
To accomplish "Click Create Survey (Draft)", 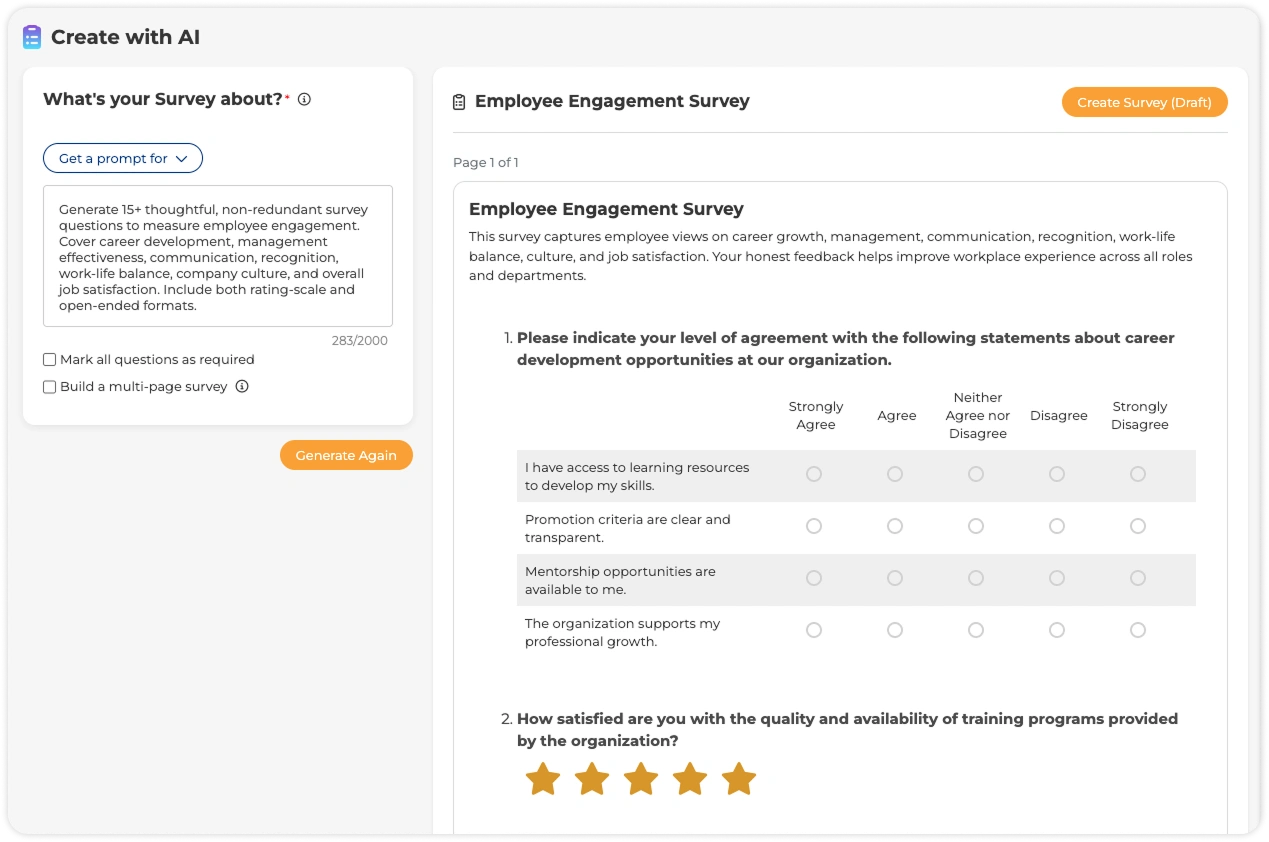I will point(1144,101).
